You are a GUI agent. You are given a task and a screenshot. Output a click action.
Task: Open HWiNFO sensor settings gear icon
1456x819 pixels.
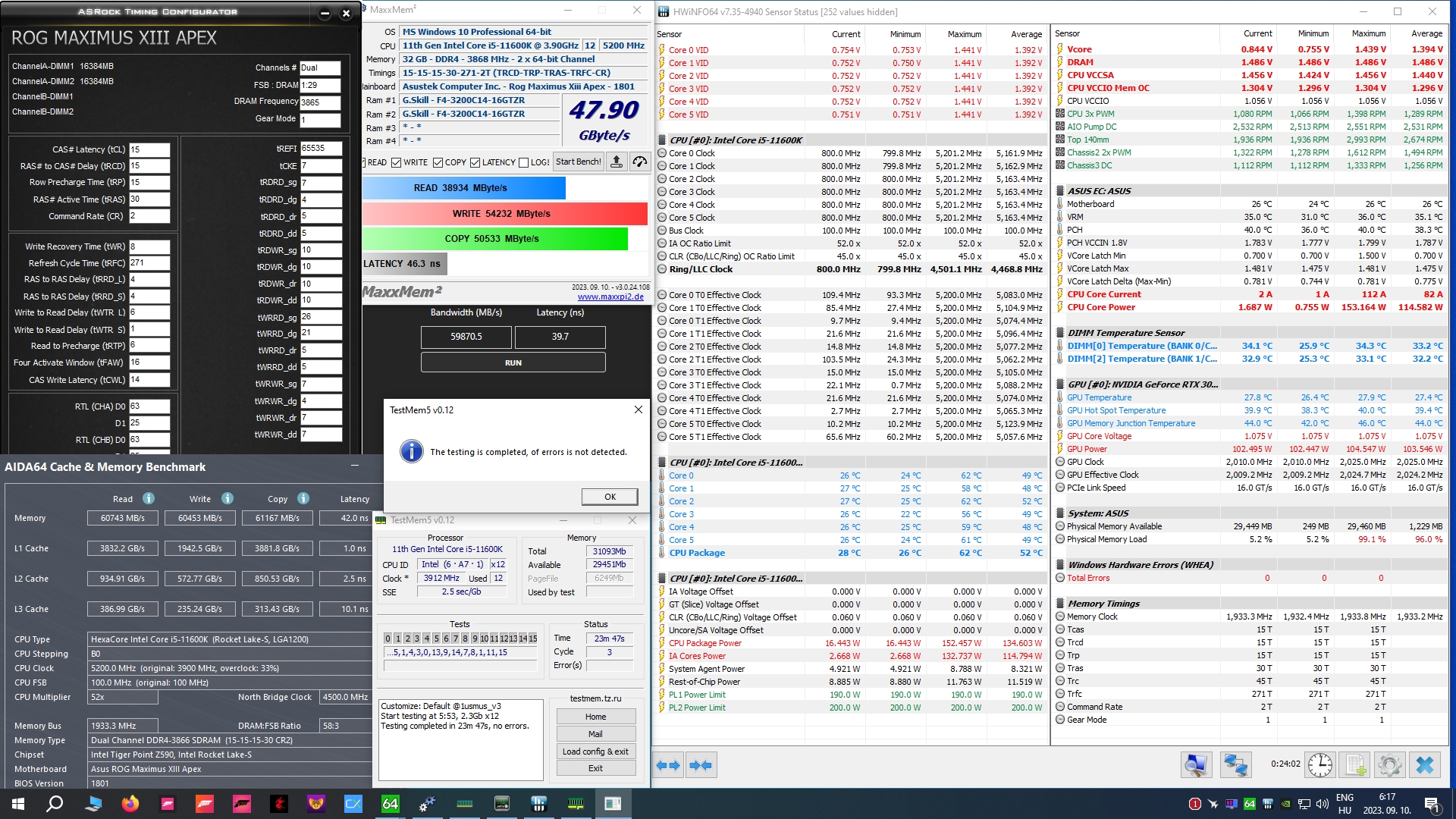coord(1390,765)
